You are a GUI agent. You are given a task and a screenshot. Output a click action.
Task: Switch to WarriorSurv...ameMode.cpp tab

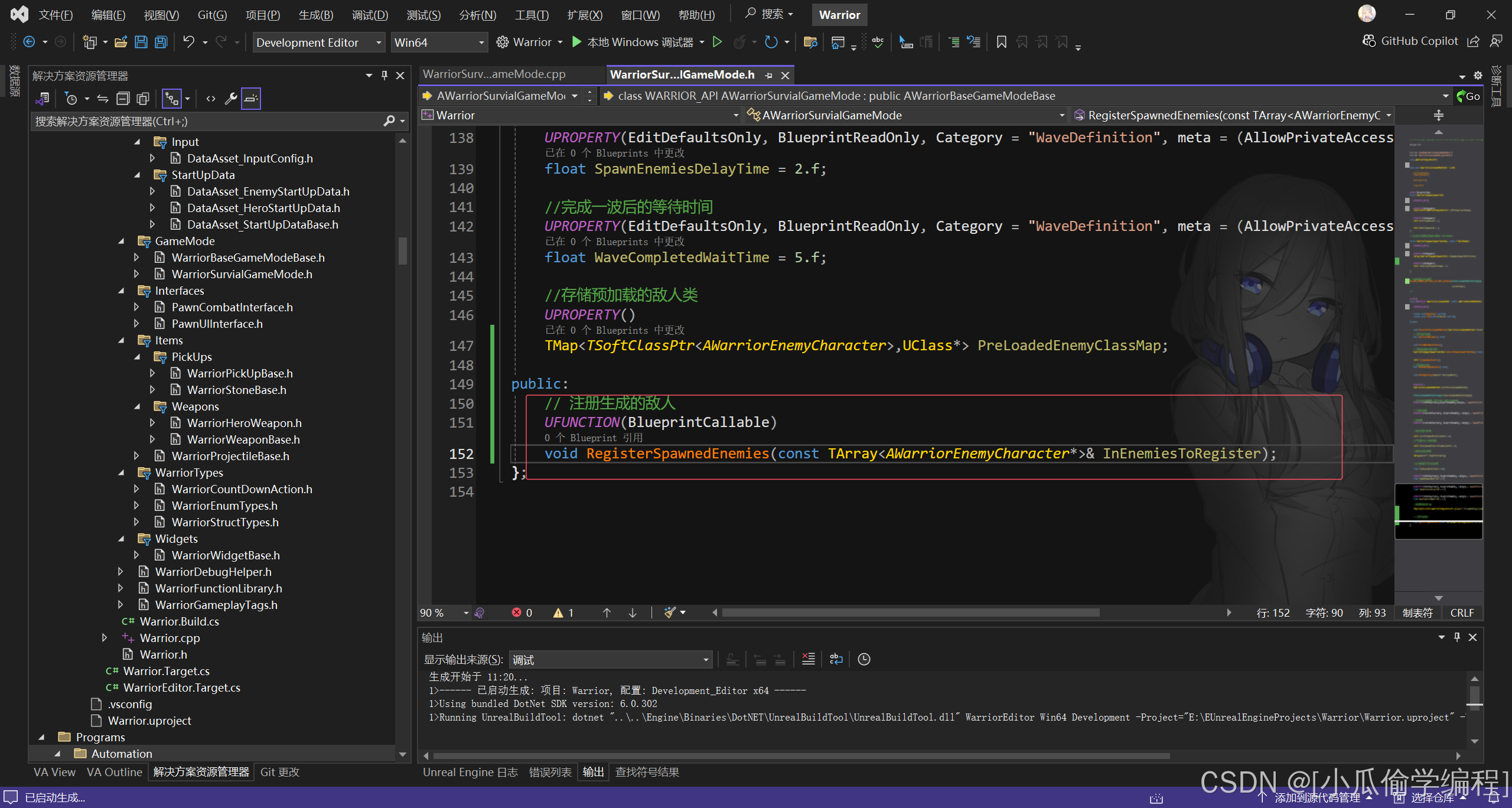(x=494, y=74)
